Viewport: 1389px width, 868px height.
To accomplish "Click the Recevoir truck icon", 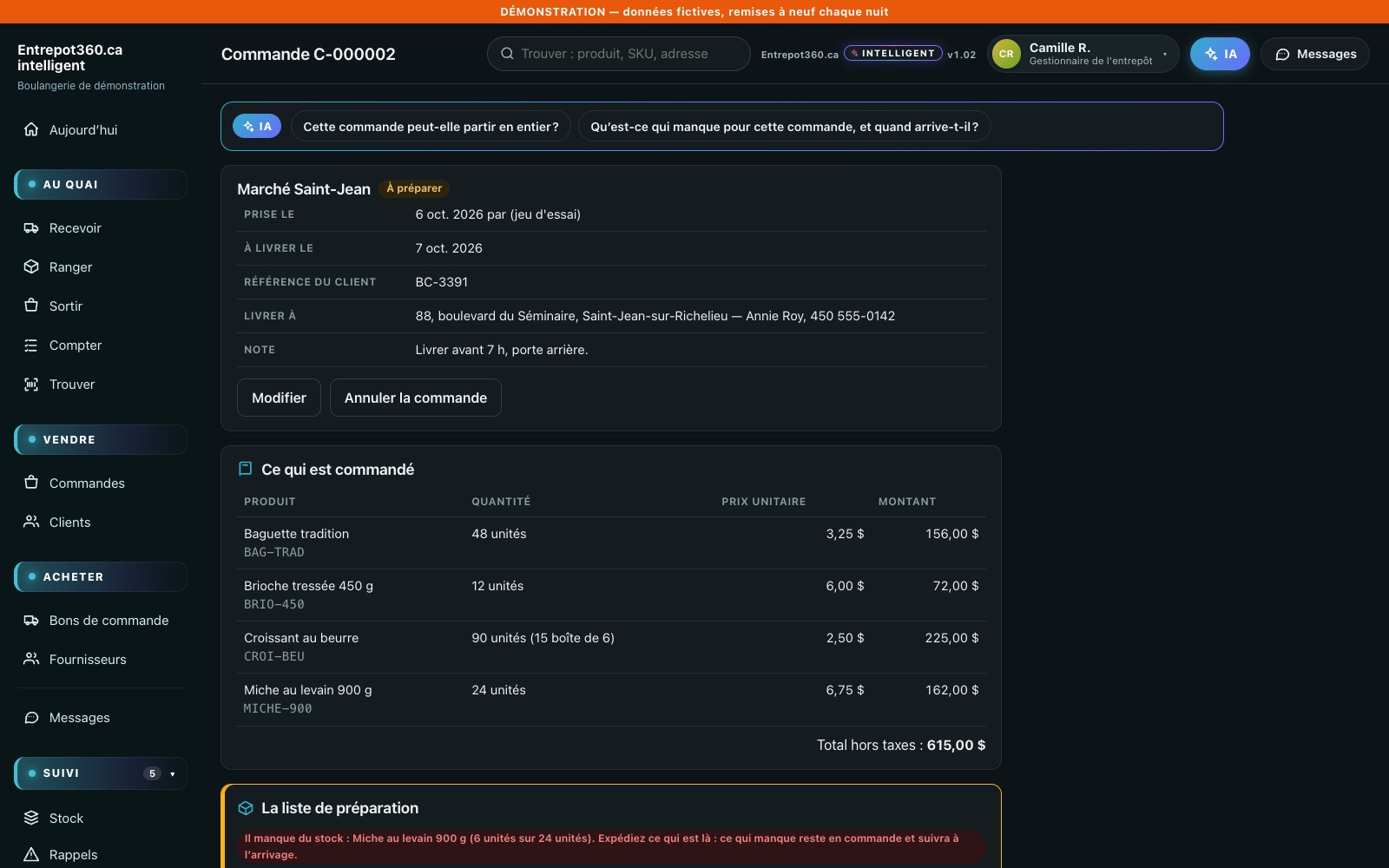I will [x=31, y=228].
